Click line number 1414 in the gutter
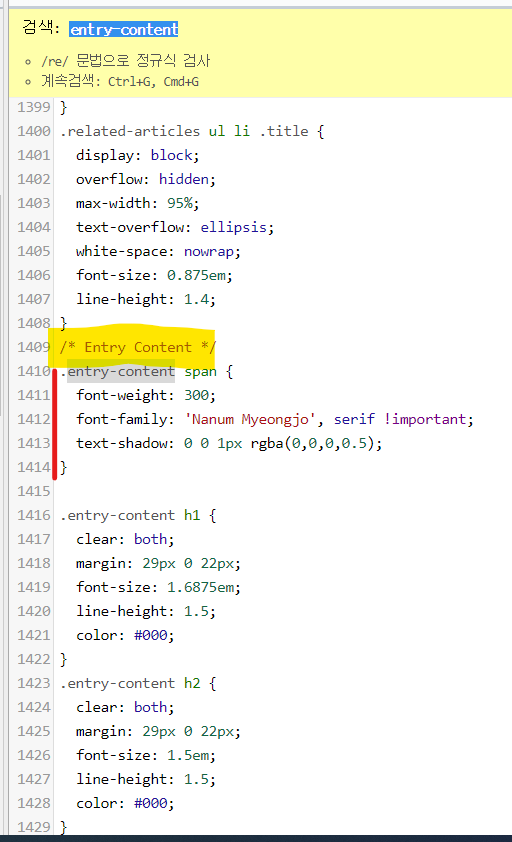The image size is (512, 842). click(x=33, y=467)
